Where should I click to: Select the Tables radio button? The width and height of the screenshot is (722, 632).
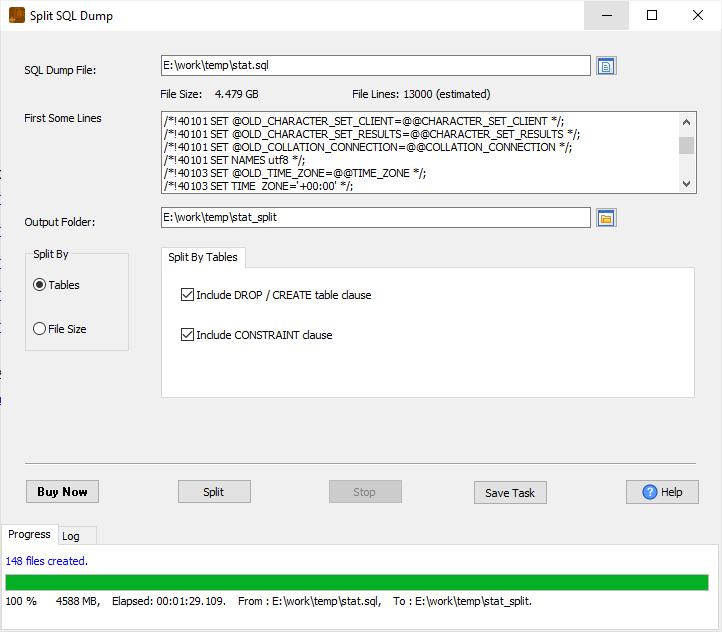pyautogui.click(x=40, y=285)
